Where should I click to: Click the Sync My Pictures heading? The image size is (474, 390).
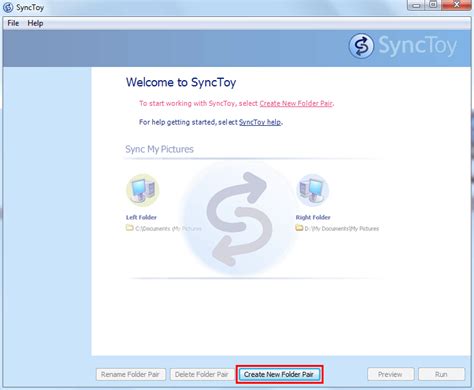pos(159,149)
